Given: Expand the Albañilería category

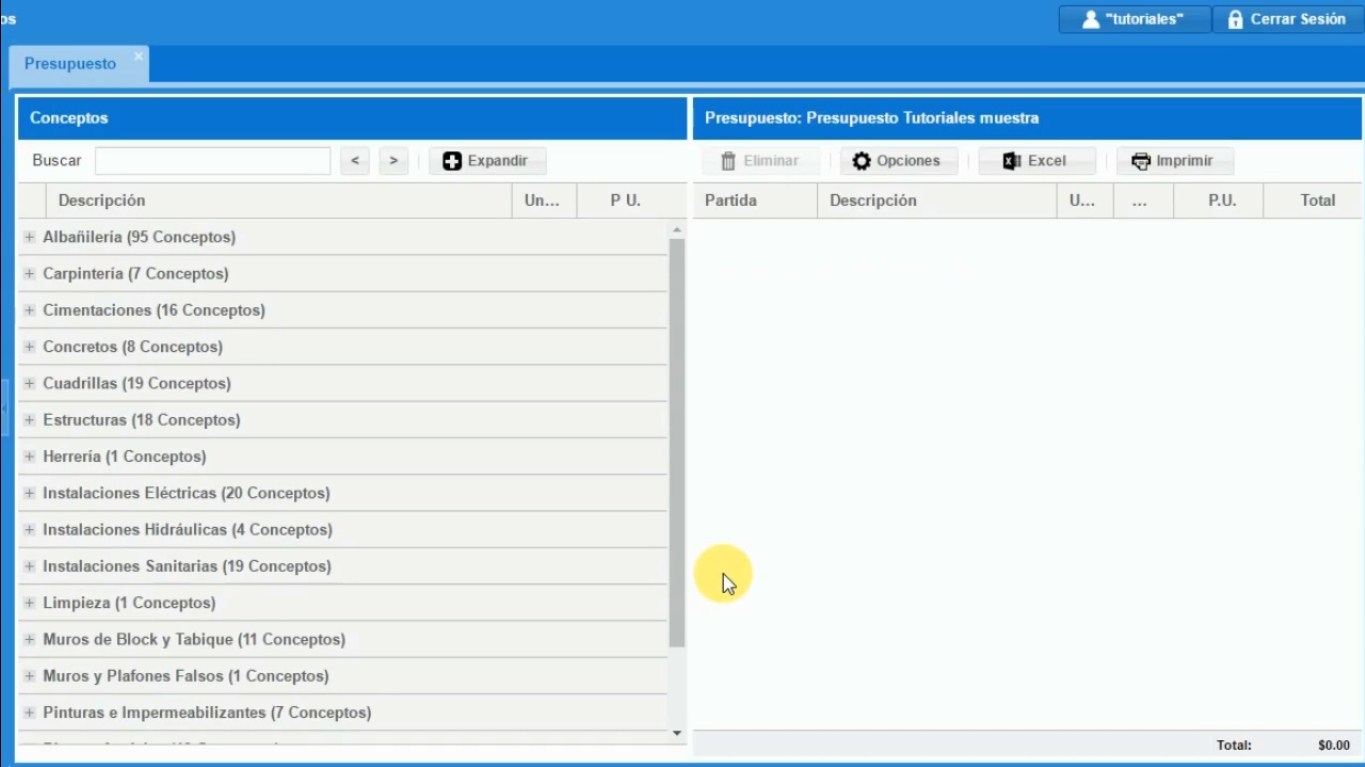Looking at the screenshot, I should click(x=29, y=238).
